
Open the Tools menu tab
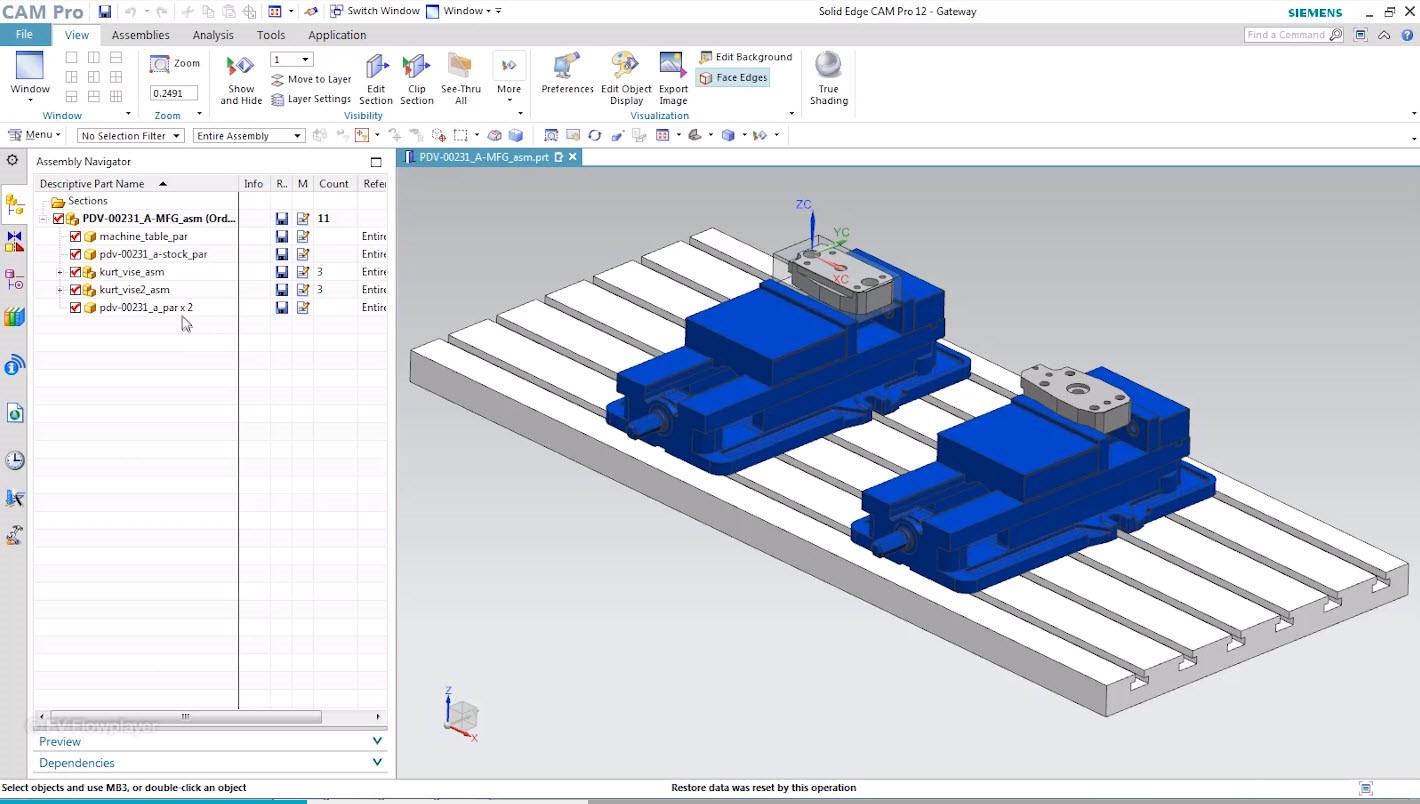coord(270,34)
